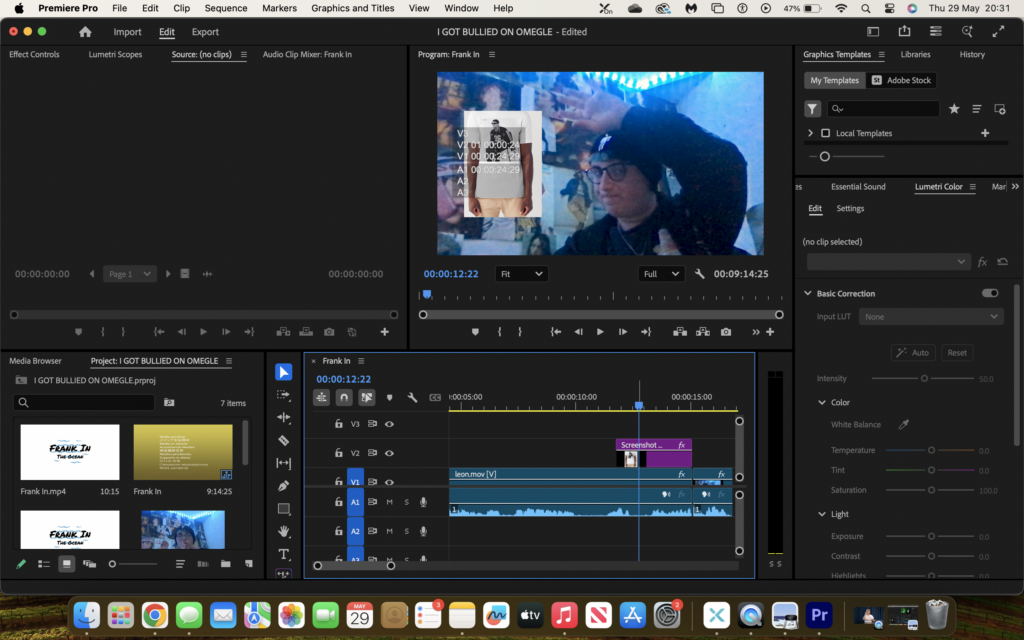Collapse the Basic Correction section
Viewport: 1024px width, 640px height.
pyautogui.click(x=808, y=293)
